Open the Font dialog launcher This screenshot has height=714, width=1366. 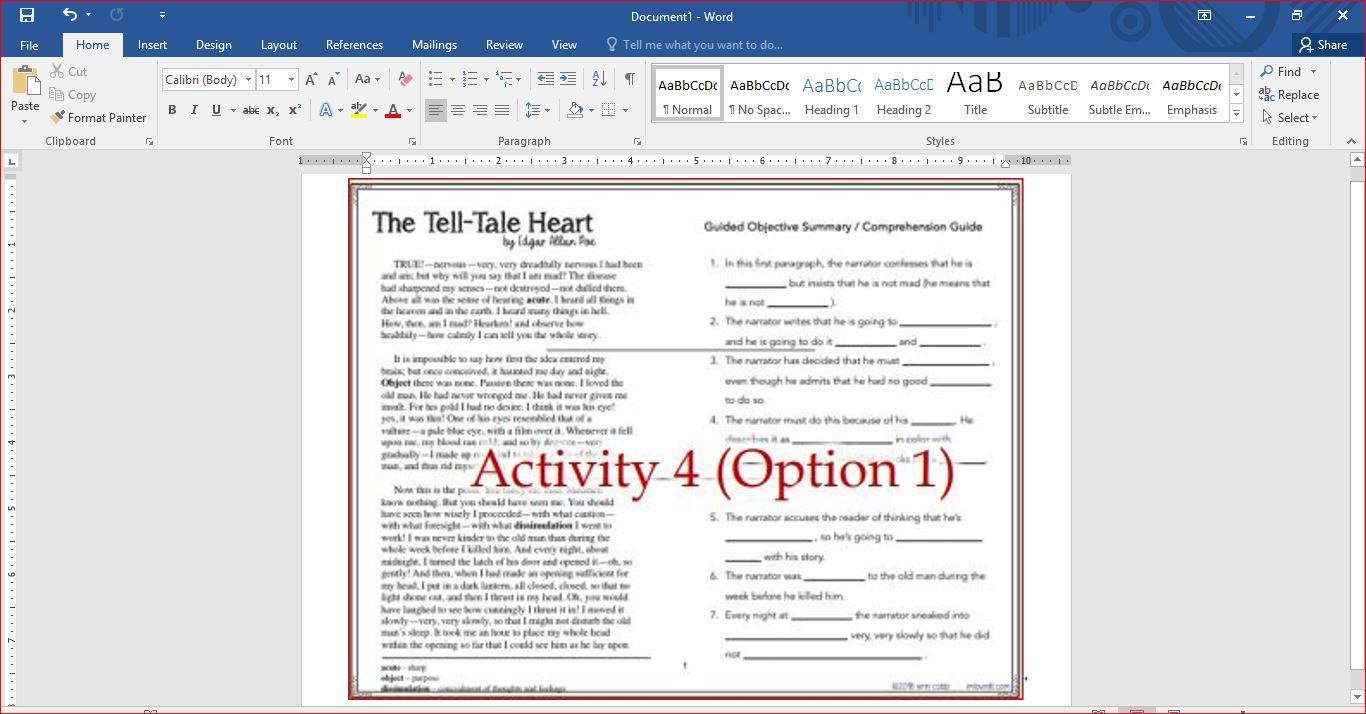[412, 142]
